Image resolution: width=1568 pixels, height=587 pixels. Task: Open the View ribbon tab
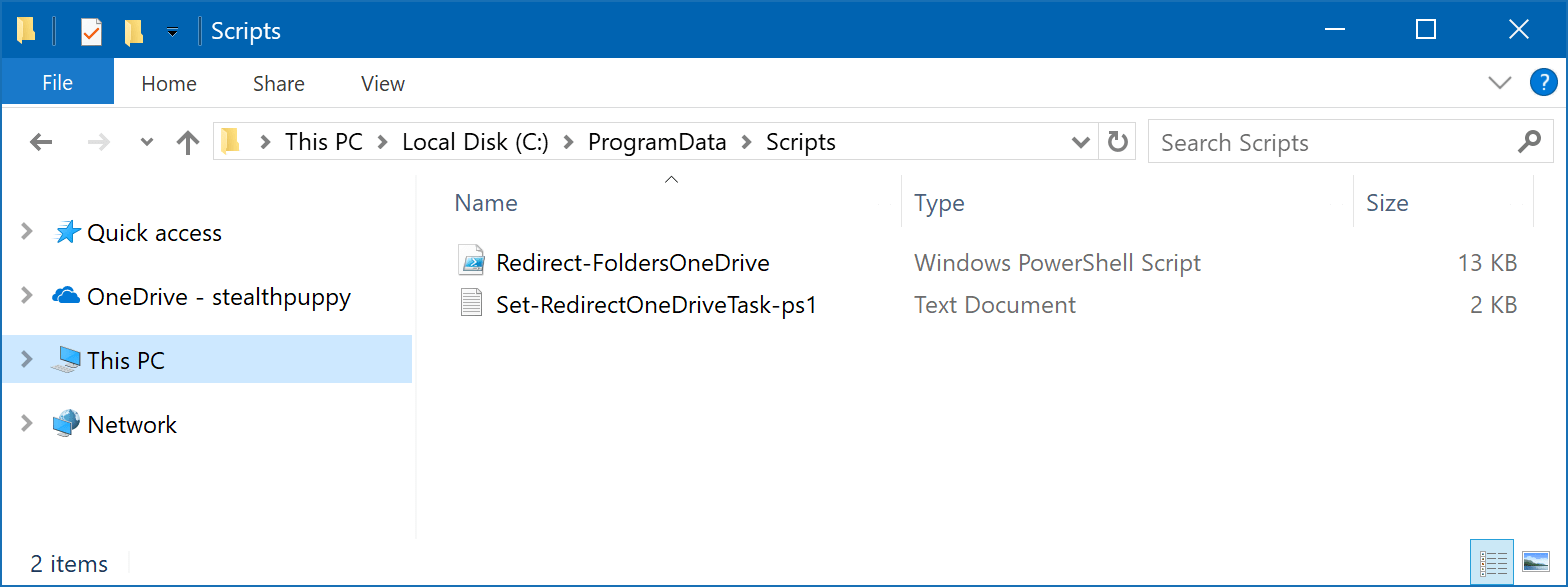(x=383, y=84)
